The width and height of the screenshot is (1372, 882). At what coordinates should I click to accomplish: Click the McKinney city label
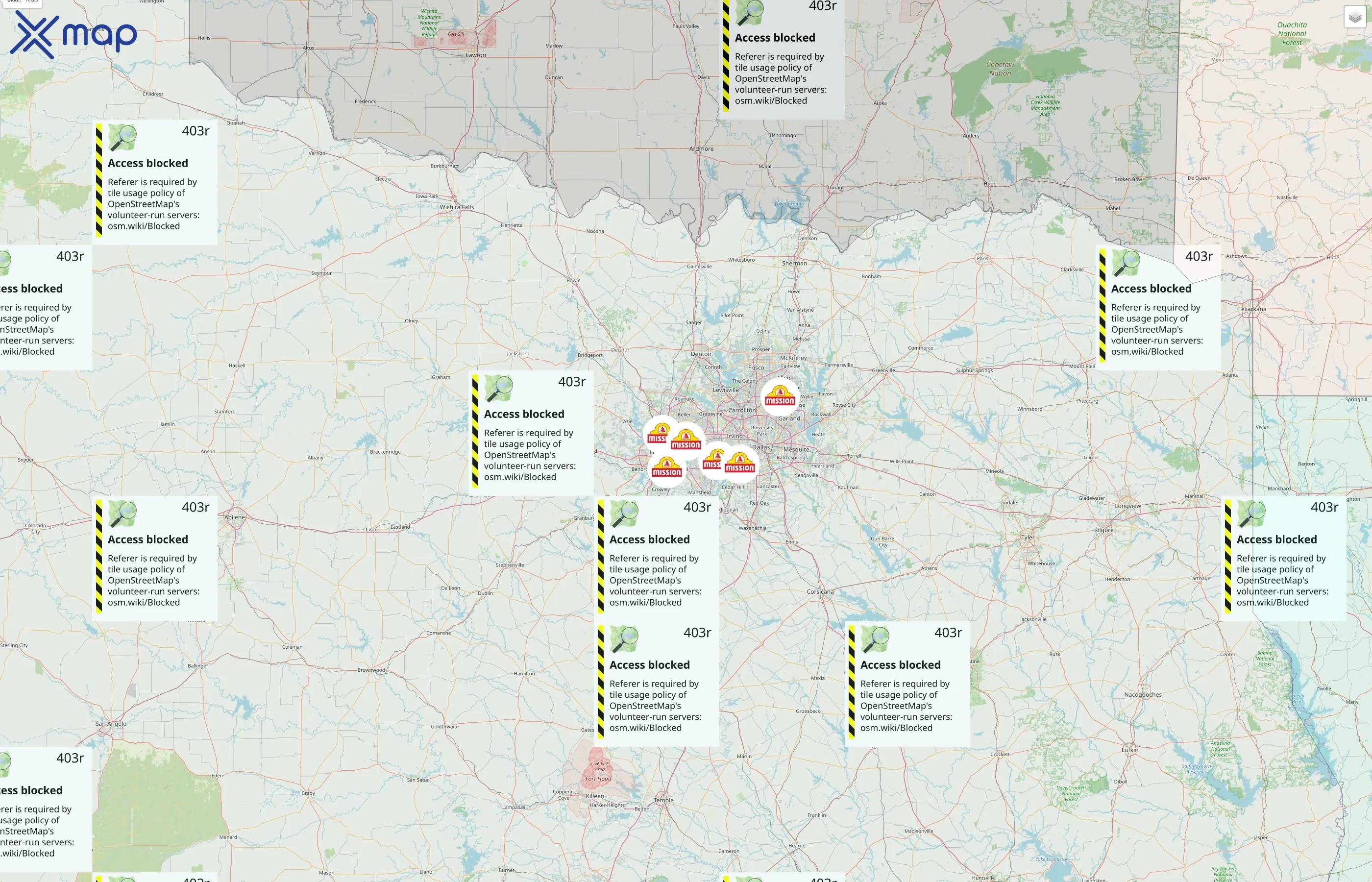pyautogui.click(x=794, y=358)
